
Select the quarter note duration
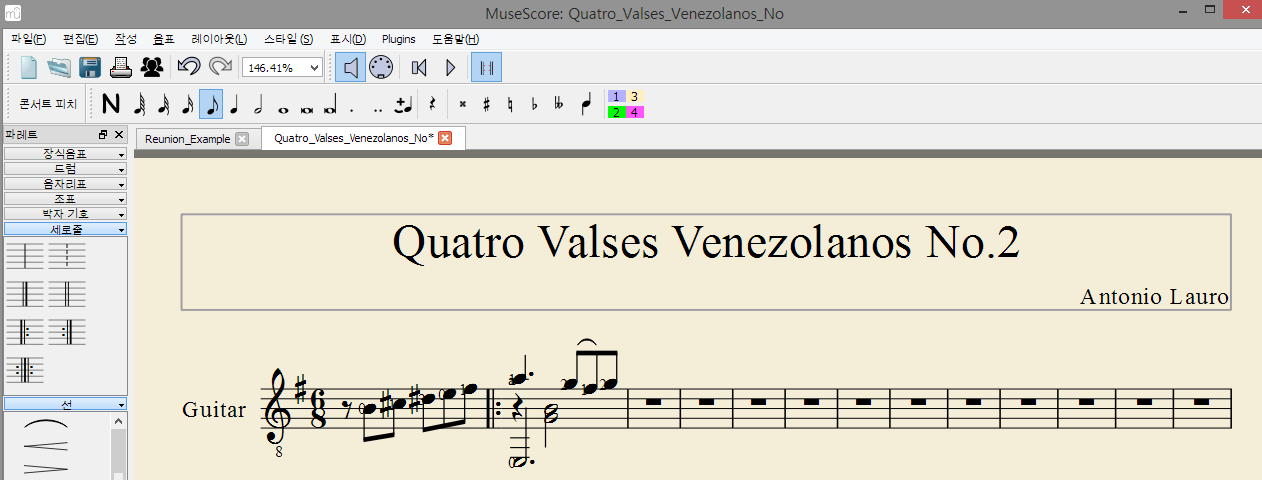[x=235, y=104]
